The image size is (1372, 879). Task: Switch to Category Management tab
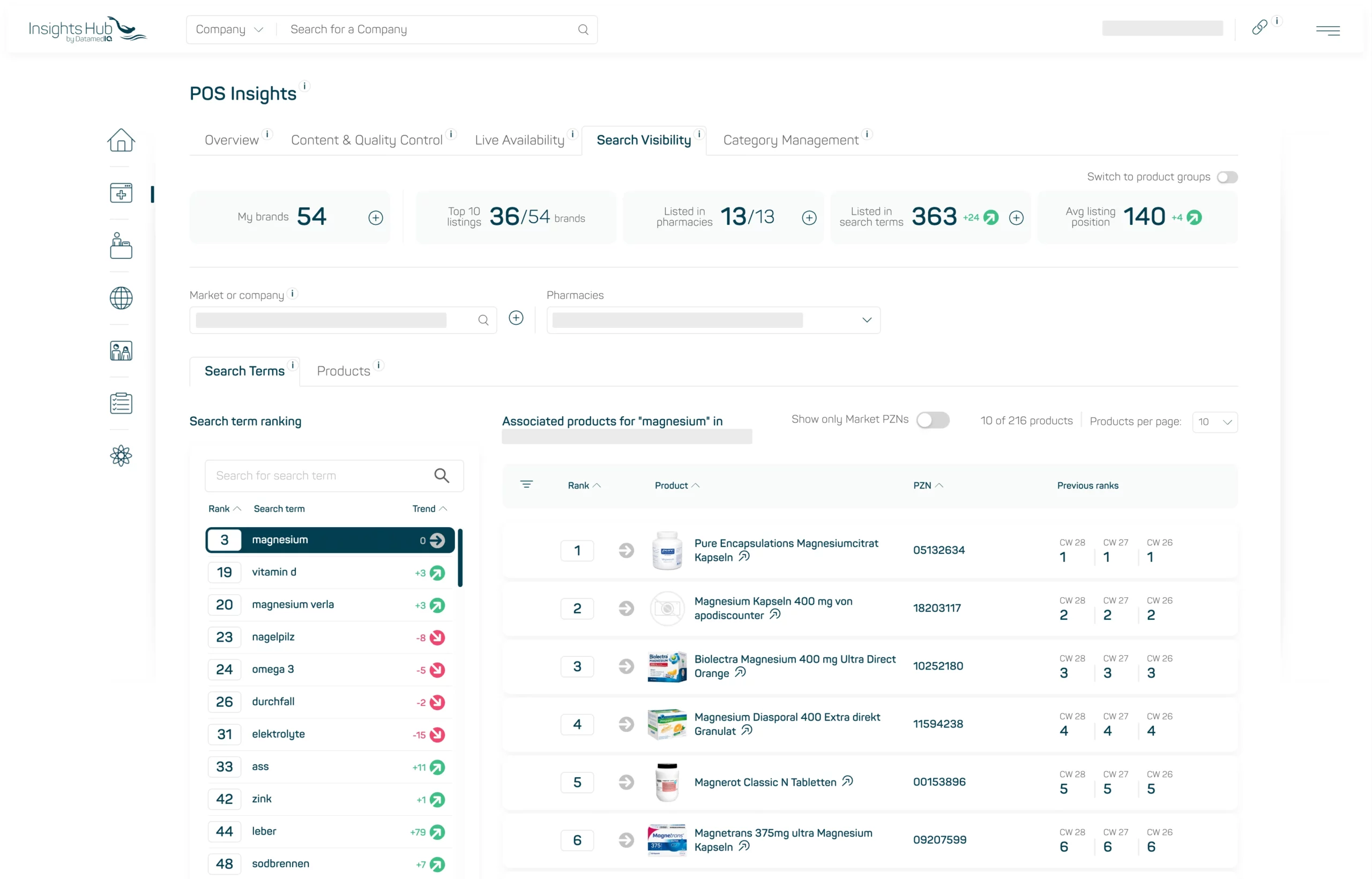pos(790,140)
